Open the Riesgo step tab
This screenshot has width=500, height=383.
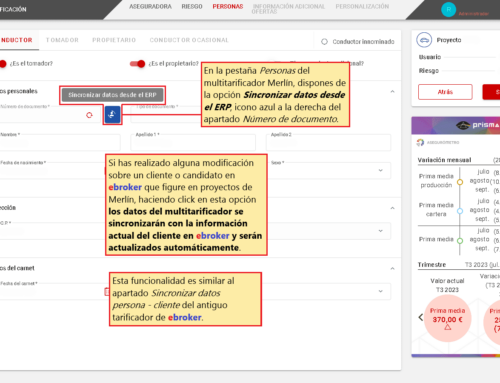coord(192,6)
